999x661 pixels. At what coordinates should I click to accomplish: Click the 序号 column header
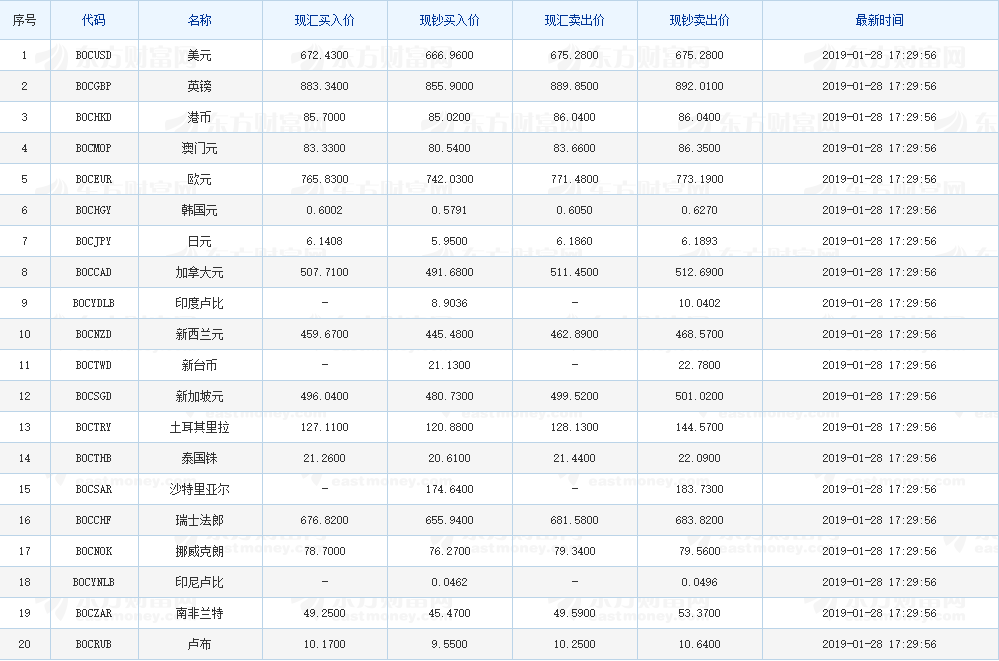(x=25, y=20)
